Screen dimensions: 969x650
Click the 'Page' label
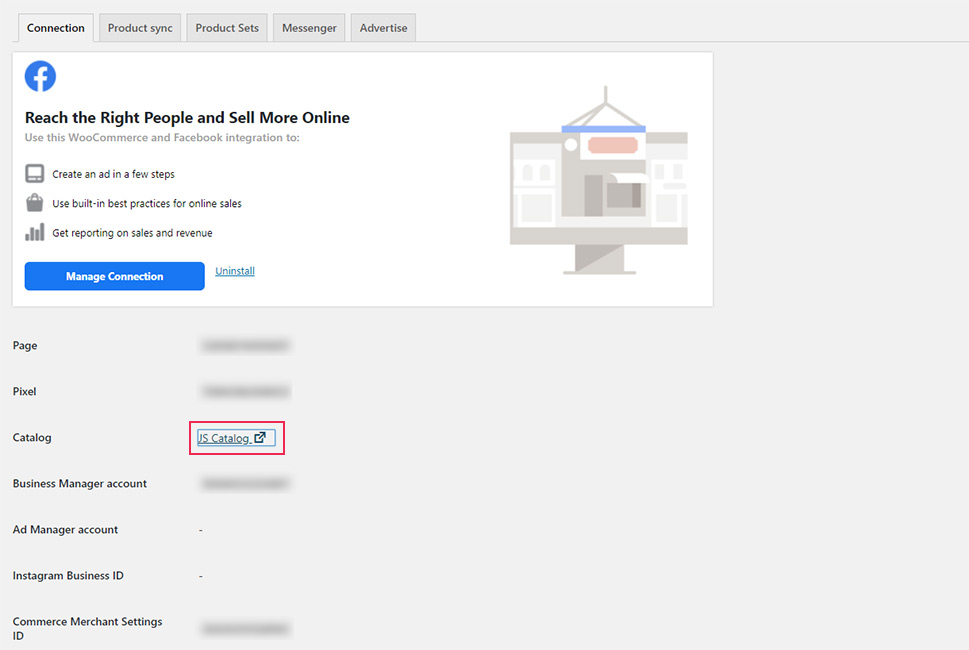(x=25, y=345)
